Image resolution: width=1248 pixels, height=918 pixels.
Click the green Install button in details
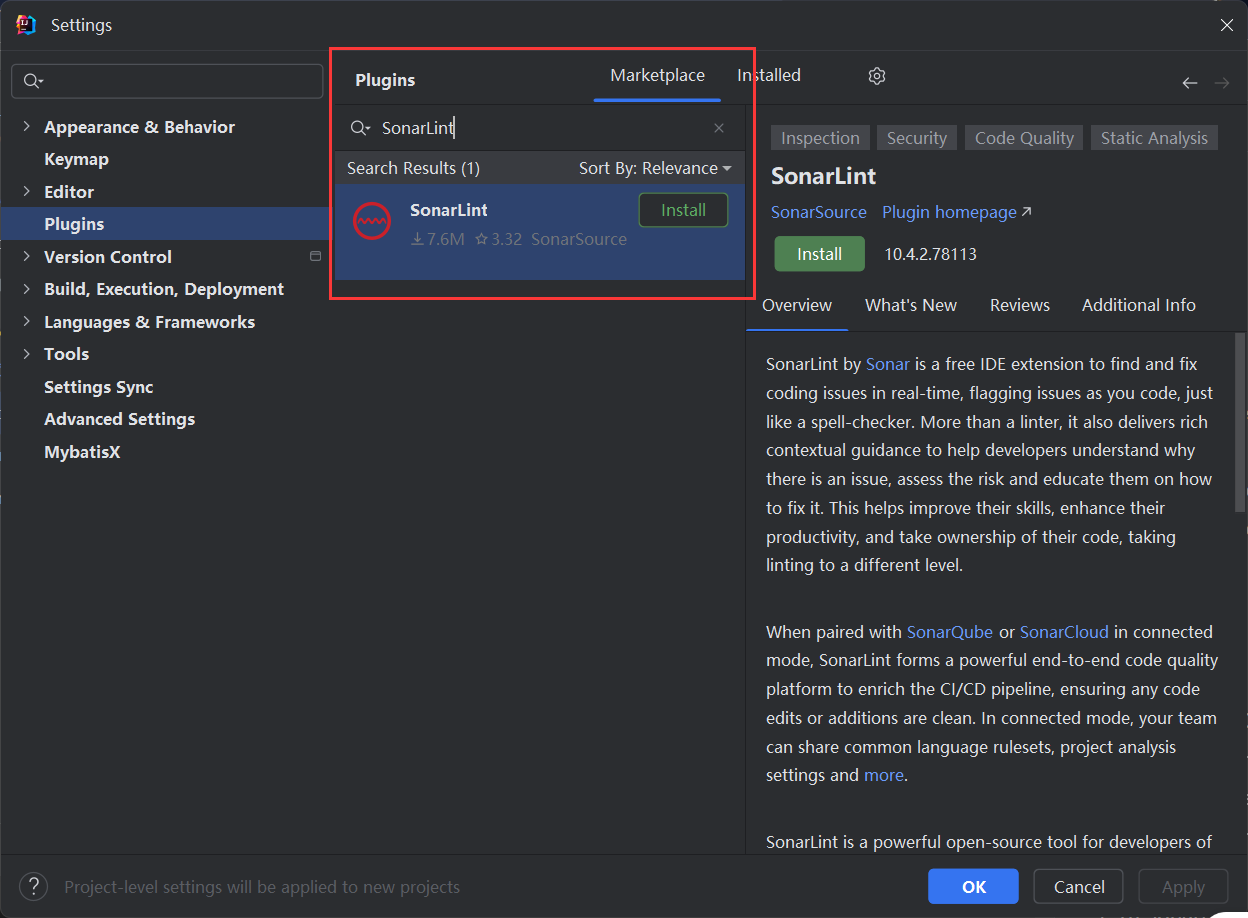point(819,254)
